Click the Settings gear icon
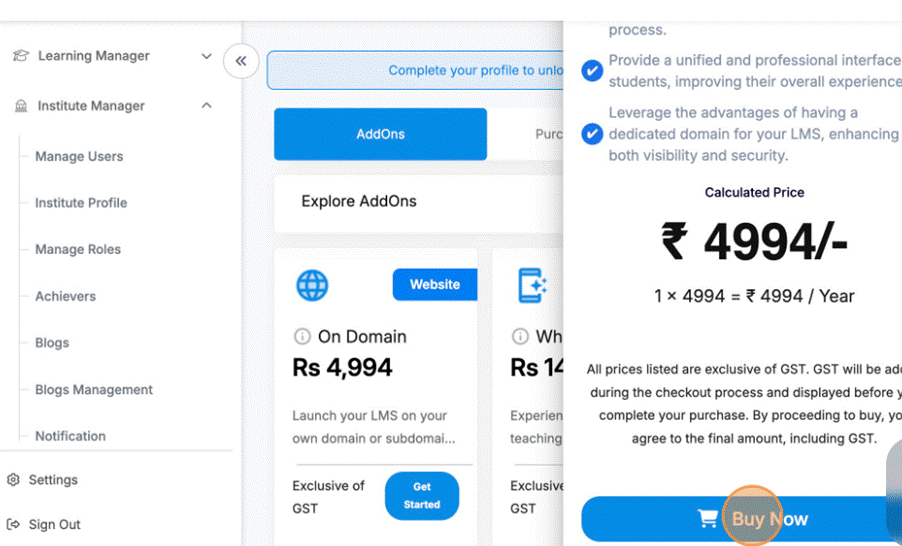Screen dimensions: 902x546 13,480
